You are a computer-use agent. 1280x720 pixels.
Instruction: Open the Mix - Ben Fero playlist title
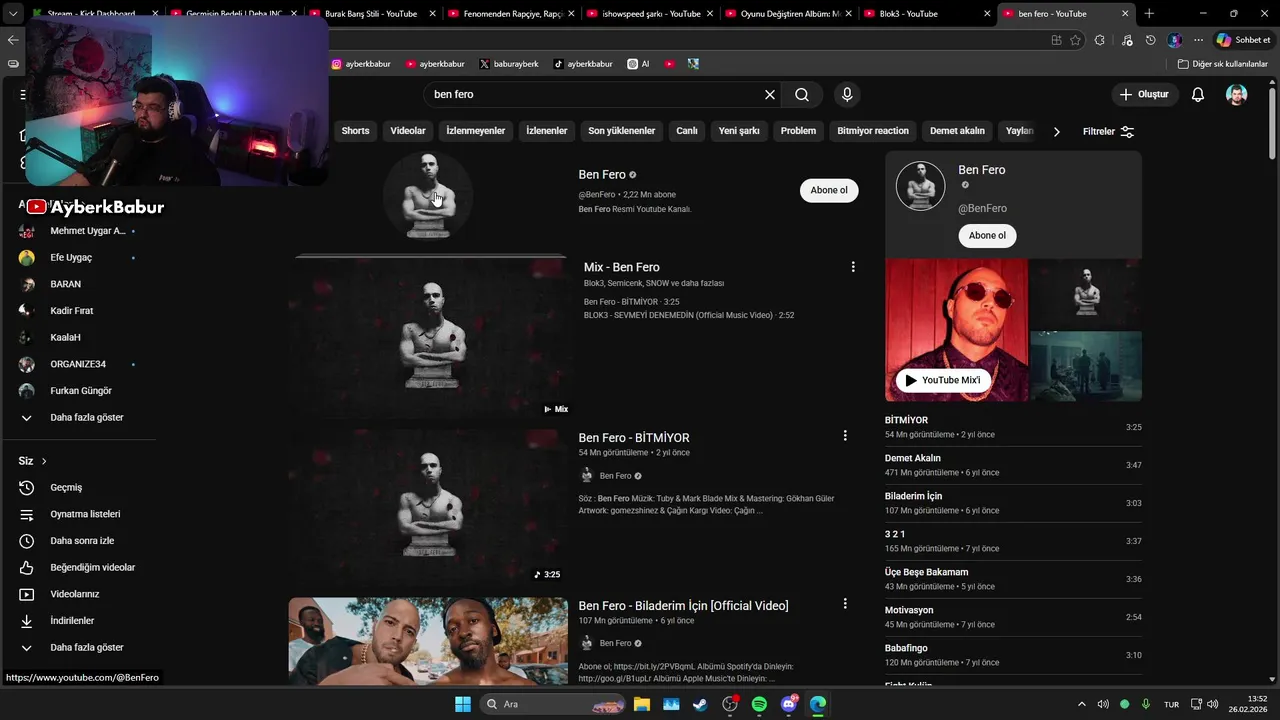(622, 267)
